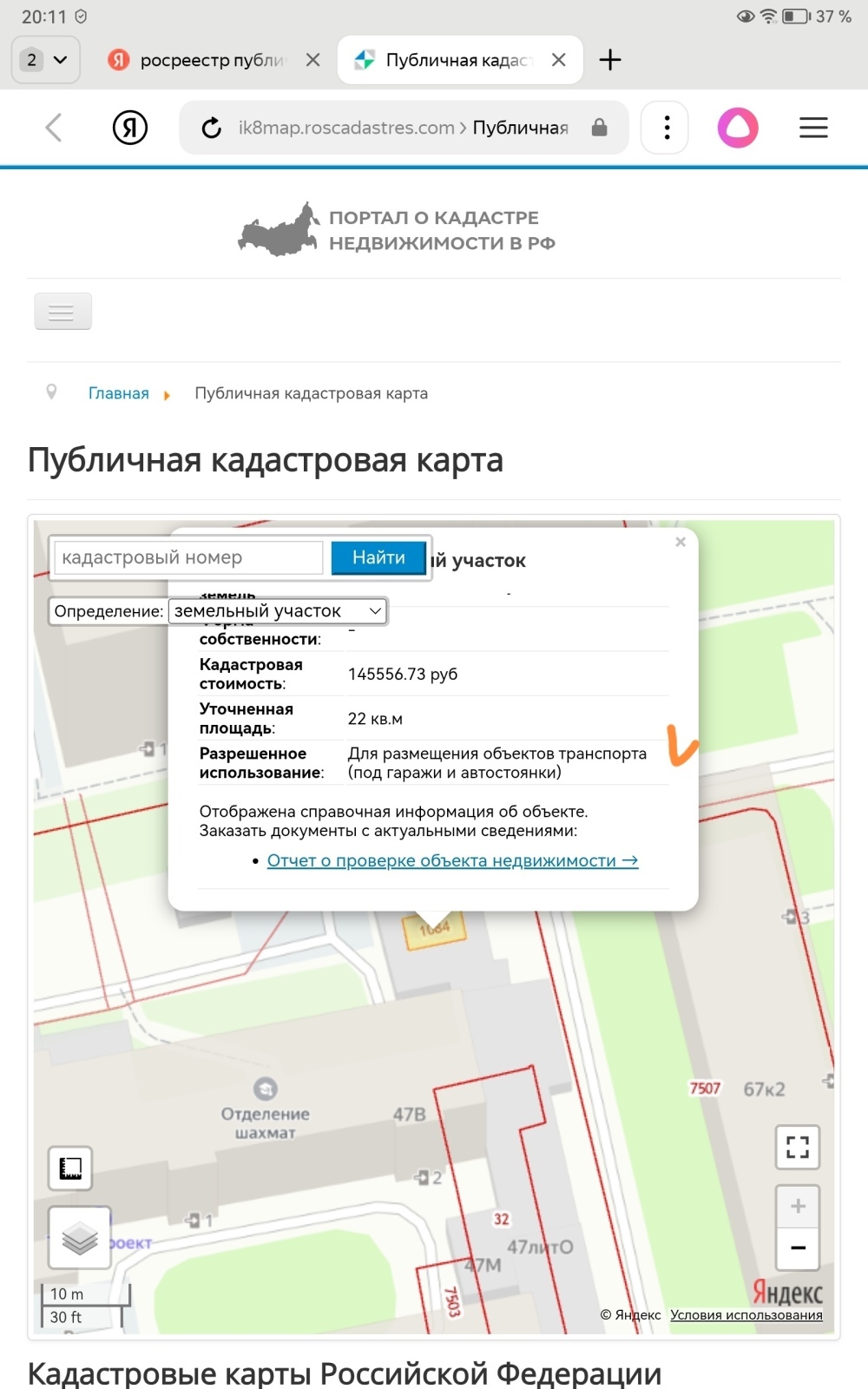Activate the map ruler measurement tool
Screen dimensions: 868x1389
(x=70, y=1168)
